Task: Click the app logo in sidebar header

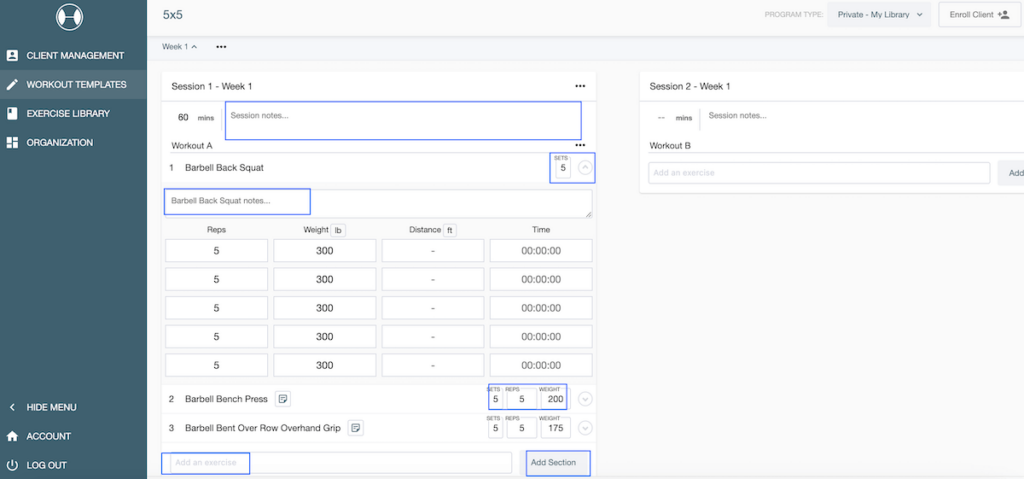Action: point(71,17)
